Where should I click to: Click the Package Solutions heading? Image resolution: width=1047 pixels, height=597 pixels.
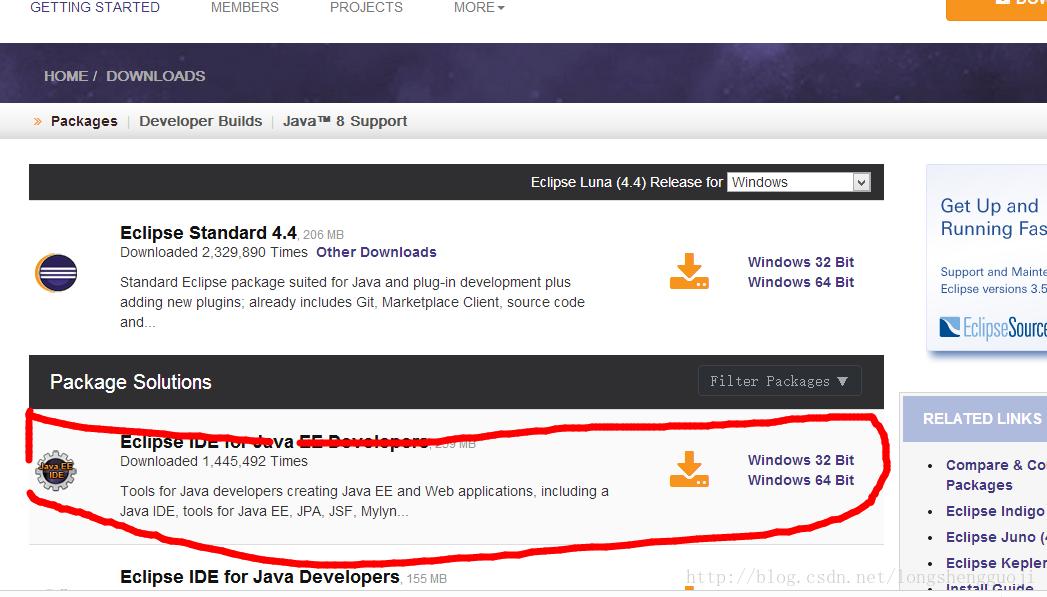[131, 382]
